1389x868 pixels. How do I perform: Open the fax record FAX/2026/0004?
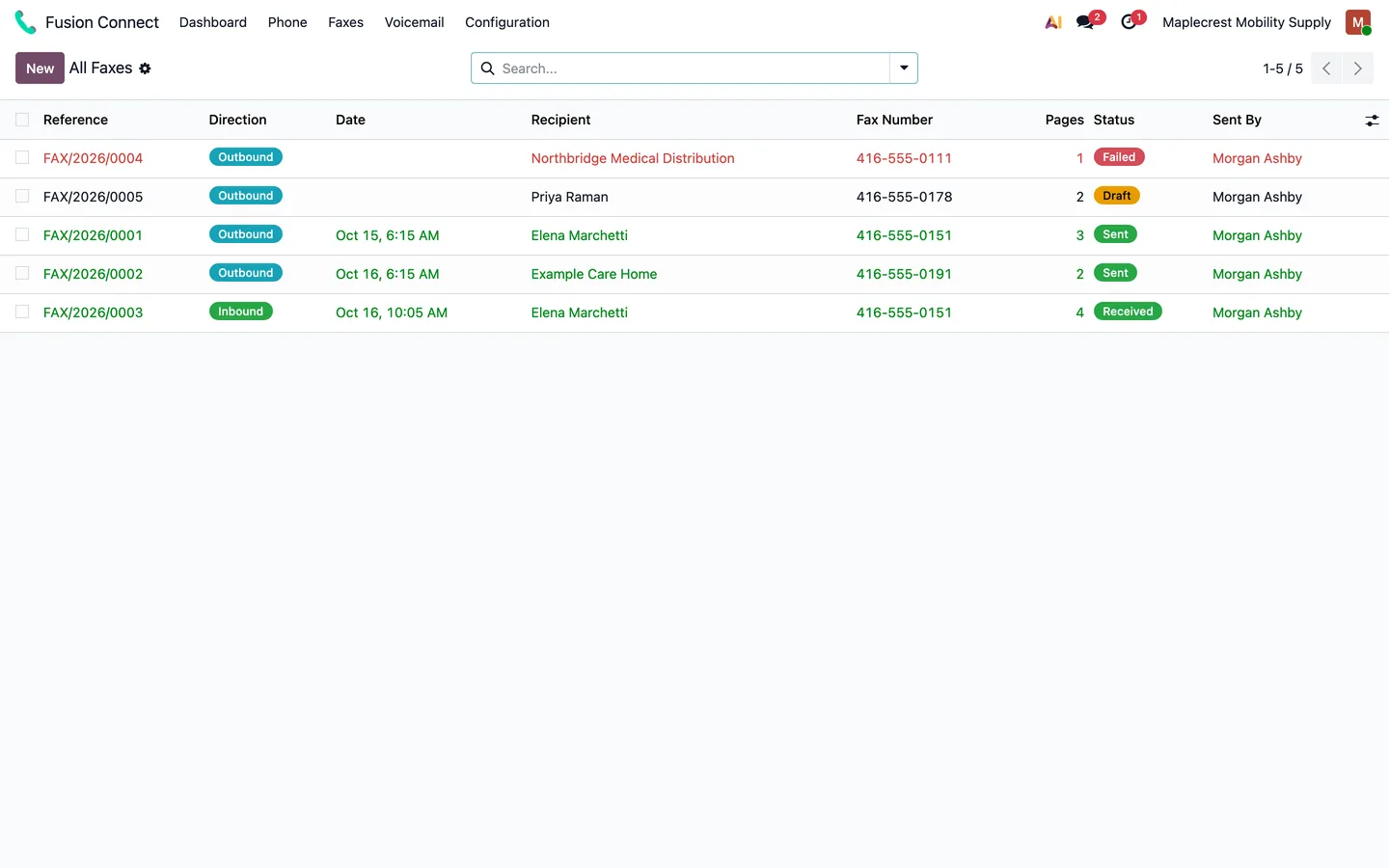pyautogui.click(x=93, y=158)
